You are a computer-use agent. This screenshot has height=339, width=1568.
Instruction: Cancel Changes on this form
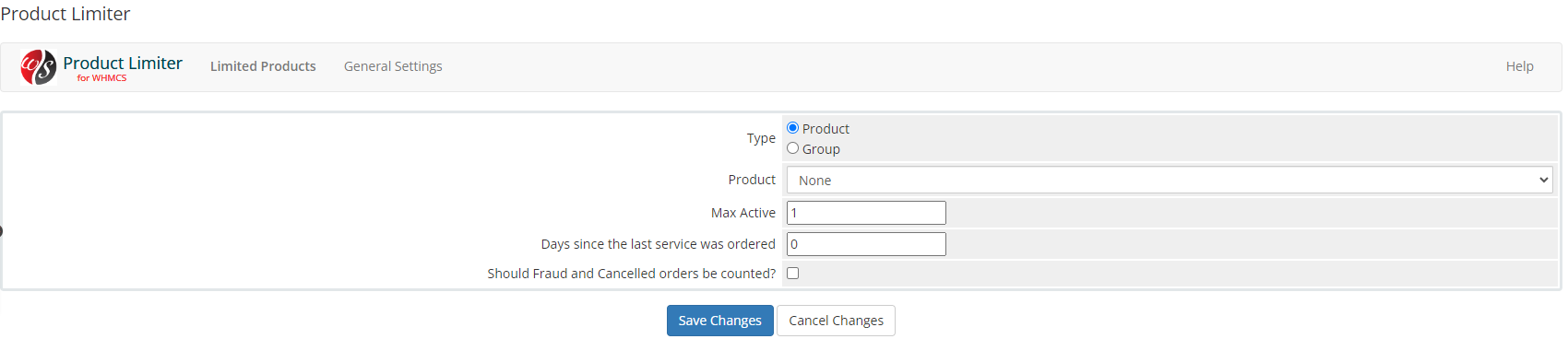[836, 321]
